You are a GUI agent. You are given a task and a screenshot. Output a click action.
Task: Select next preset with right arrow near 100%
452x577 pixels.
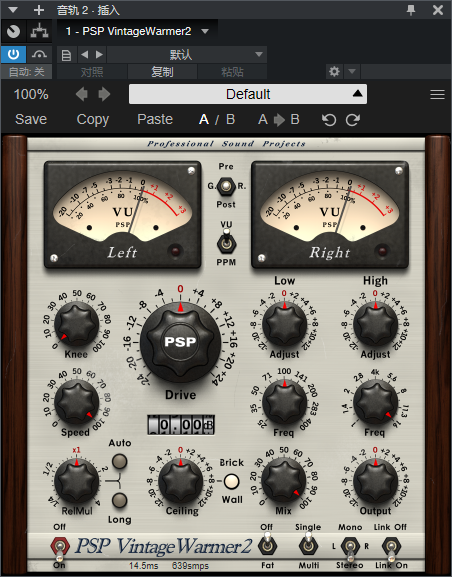coord(105,95)
